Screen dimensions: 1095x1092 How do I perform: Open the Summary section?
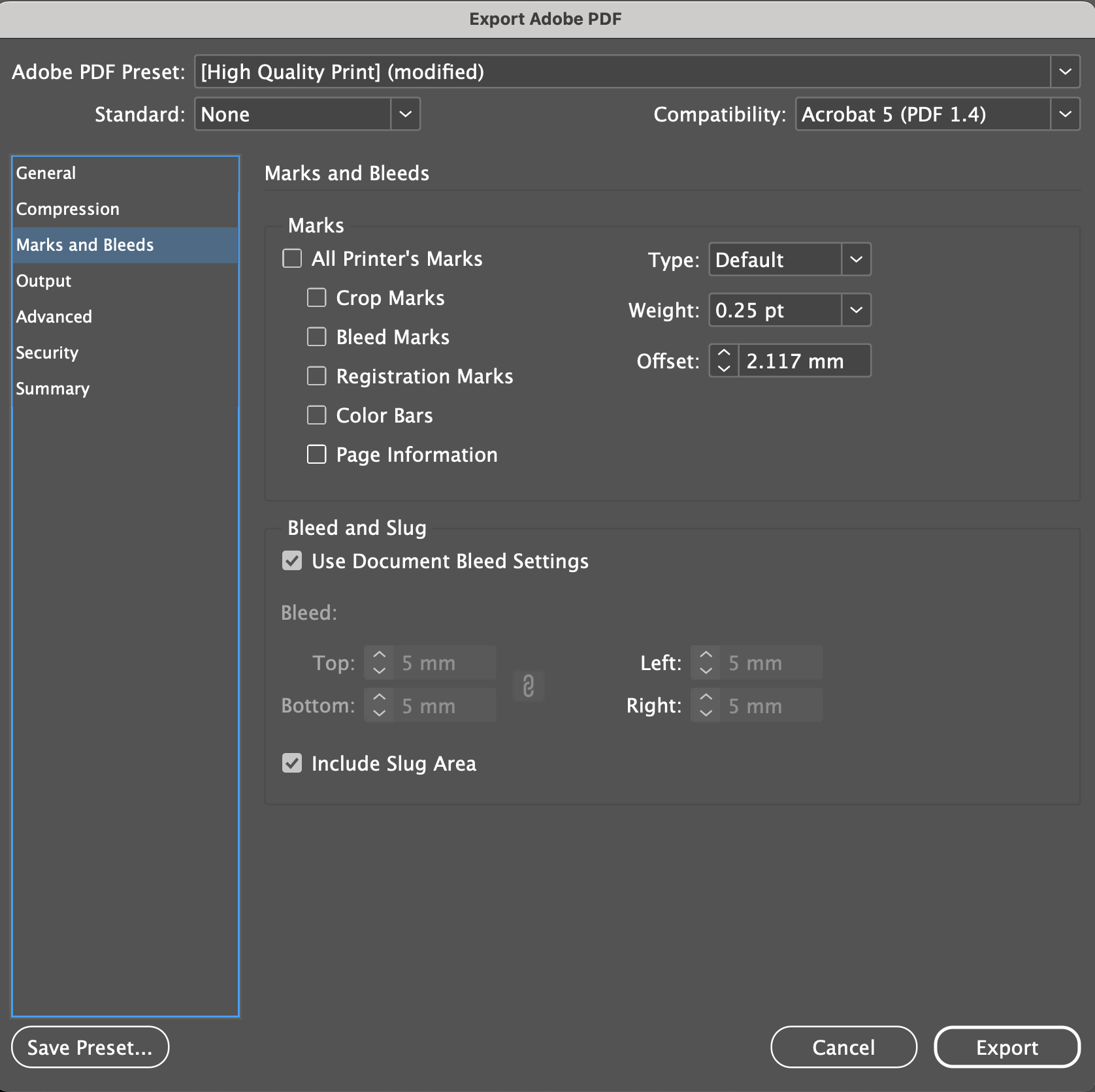[x=52, y=389]
